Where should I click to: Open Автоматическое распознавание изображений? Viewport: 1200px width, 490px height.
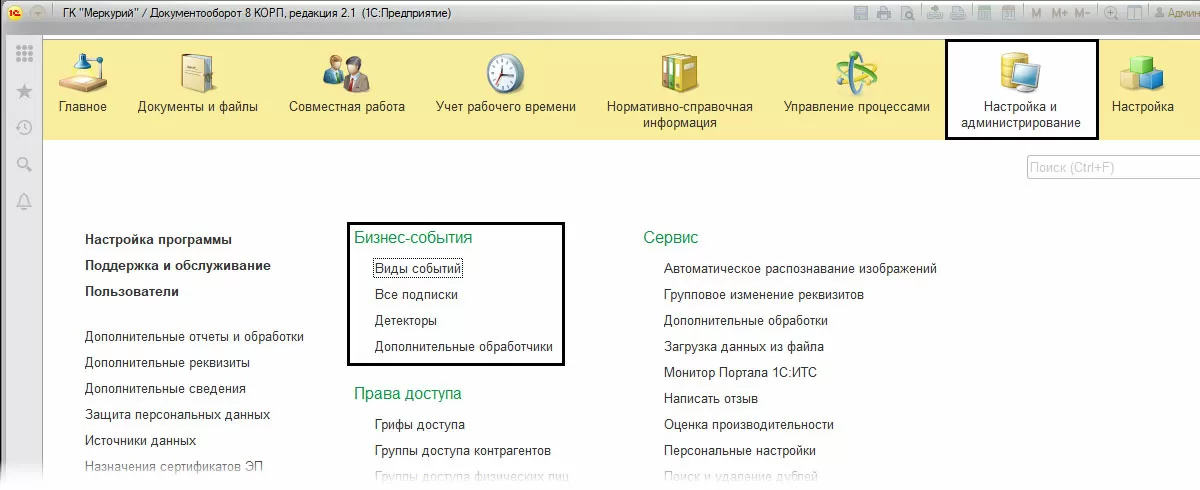pos(800,269)
